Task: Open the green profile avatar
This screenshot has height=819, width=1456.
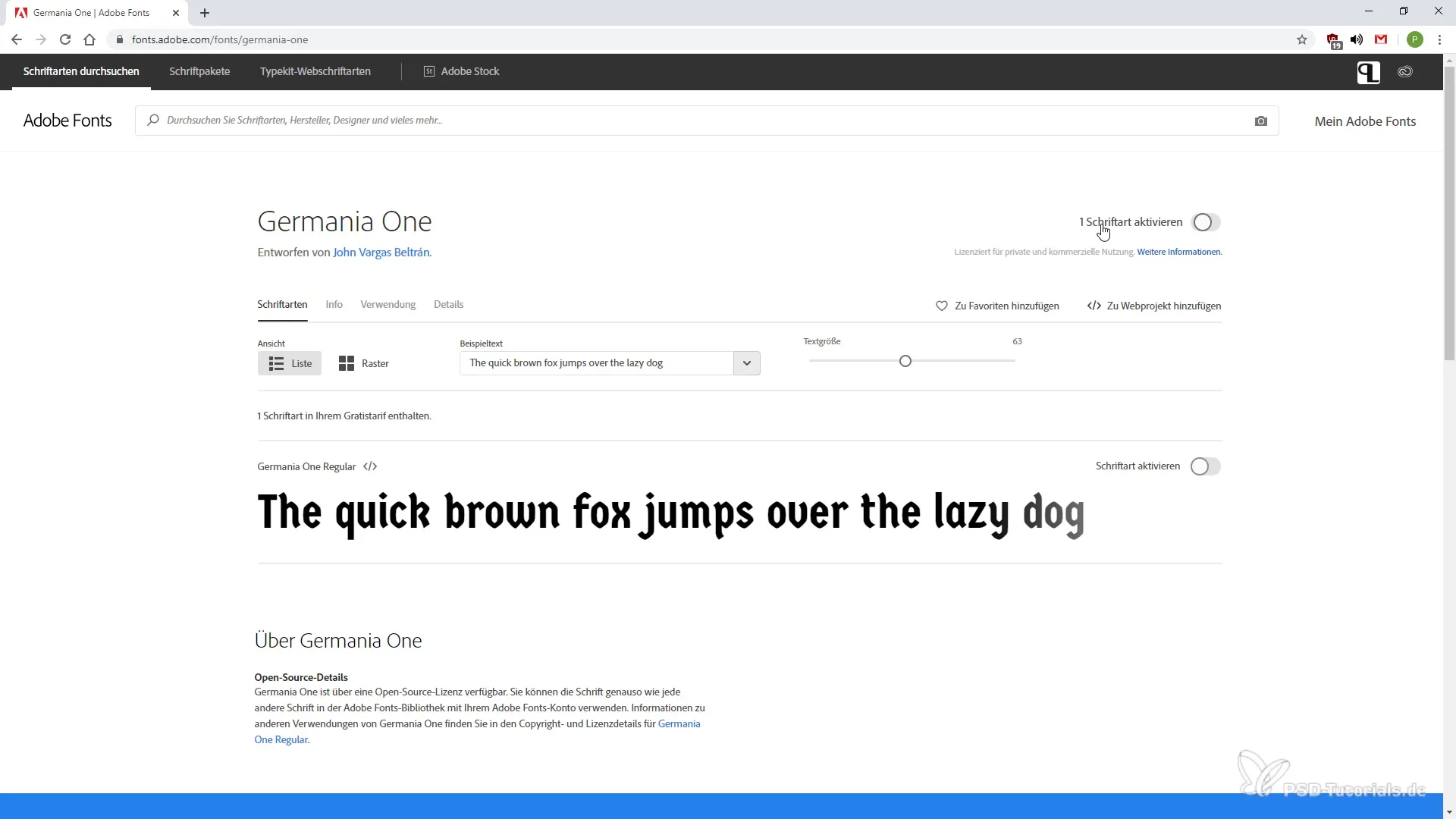Action: 1415,39
